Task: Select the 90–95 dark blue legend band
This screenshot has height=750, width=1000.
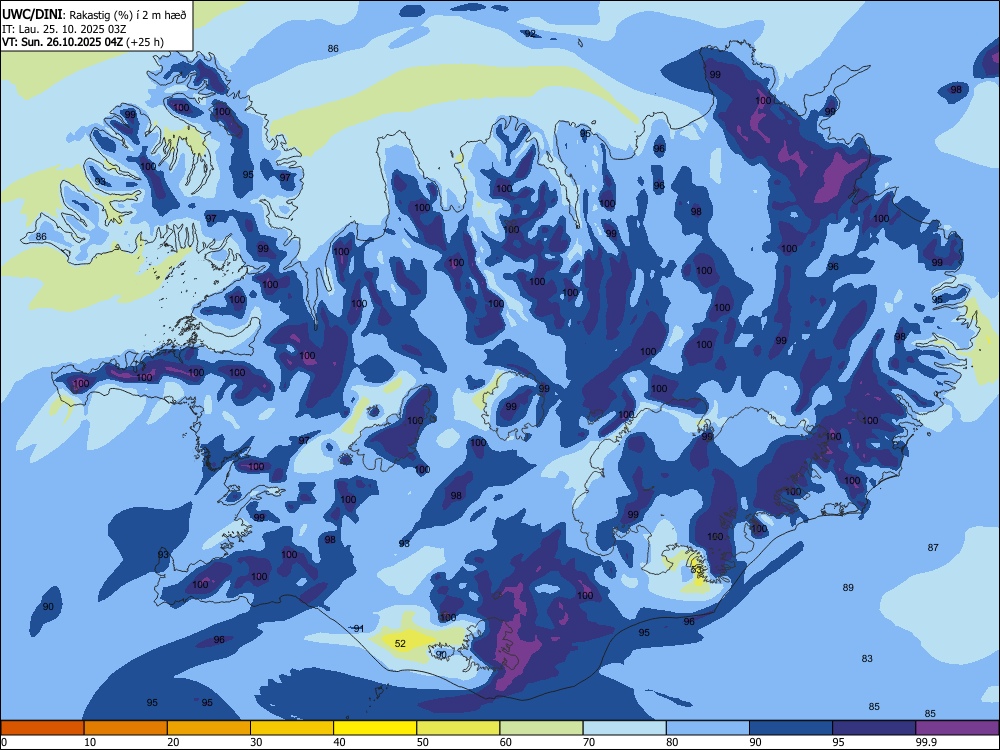Action: click(791, 728)
